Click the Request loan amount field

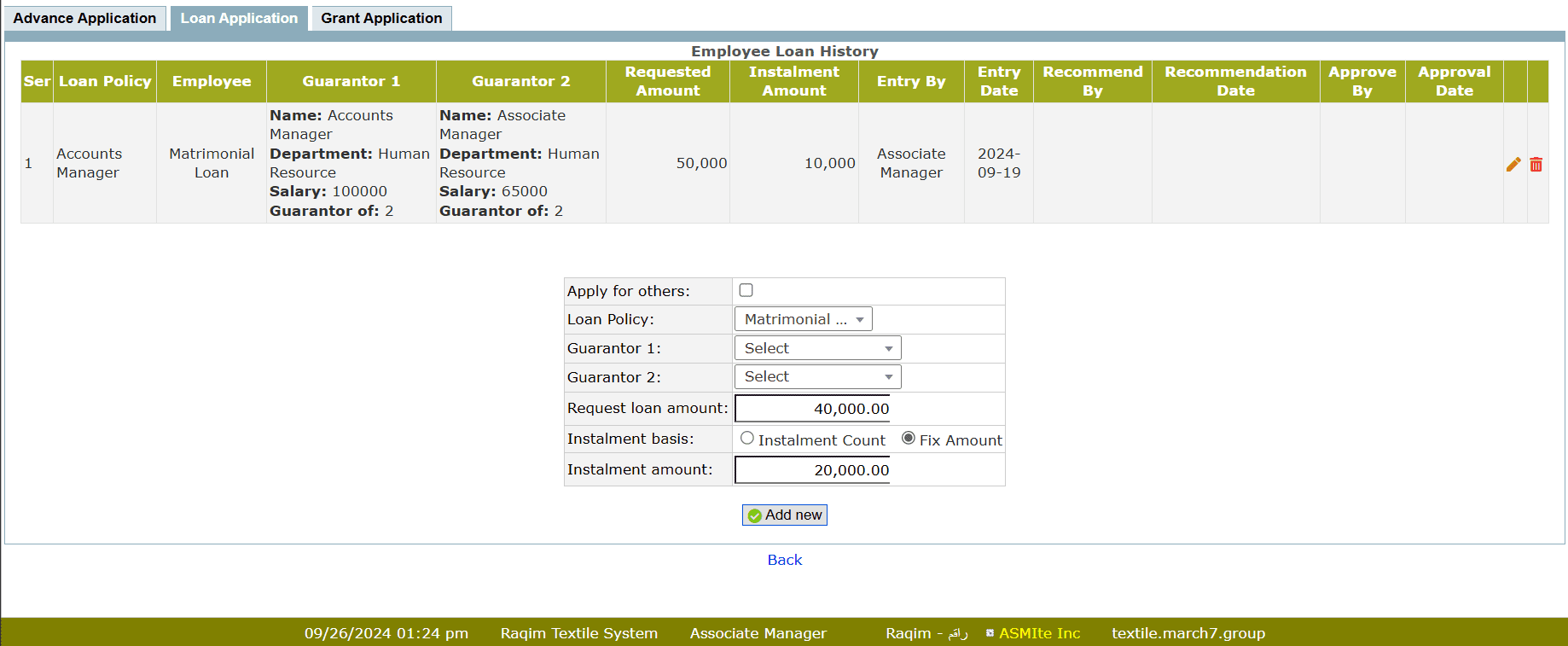click(x=812, y=409)
